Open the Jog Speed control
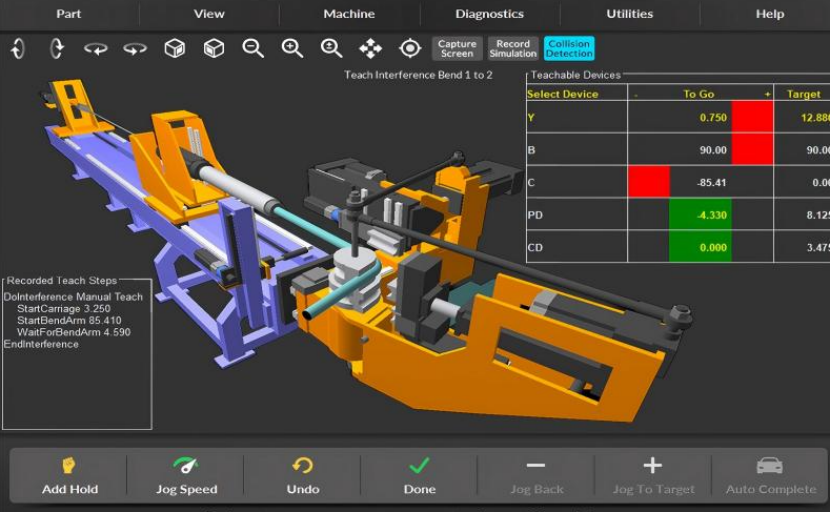 [186, 476]
